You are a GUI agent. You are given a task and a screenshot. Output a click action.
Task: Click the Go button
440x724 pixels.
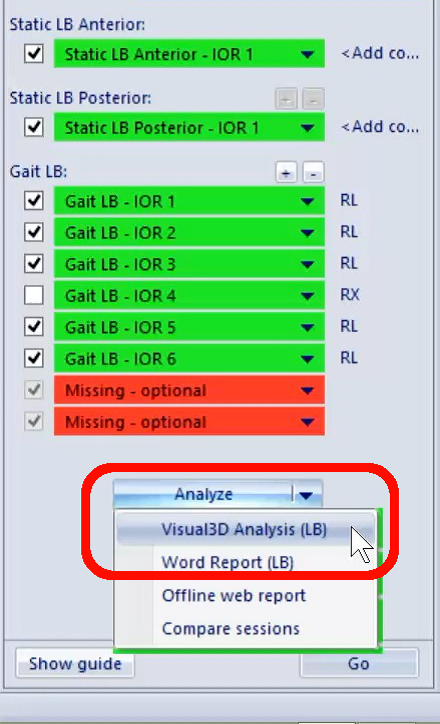[359, 664]
